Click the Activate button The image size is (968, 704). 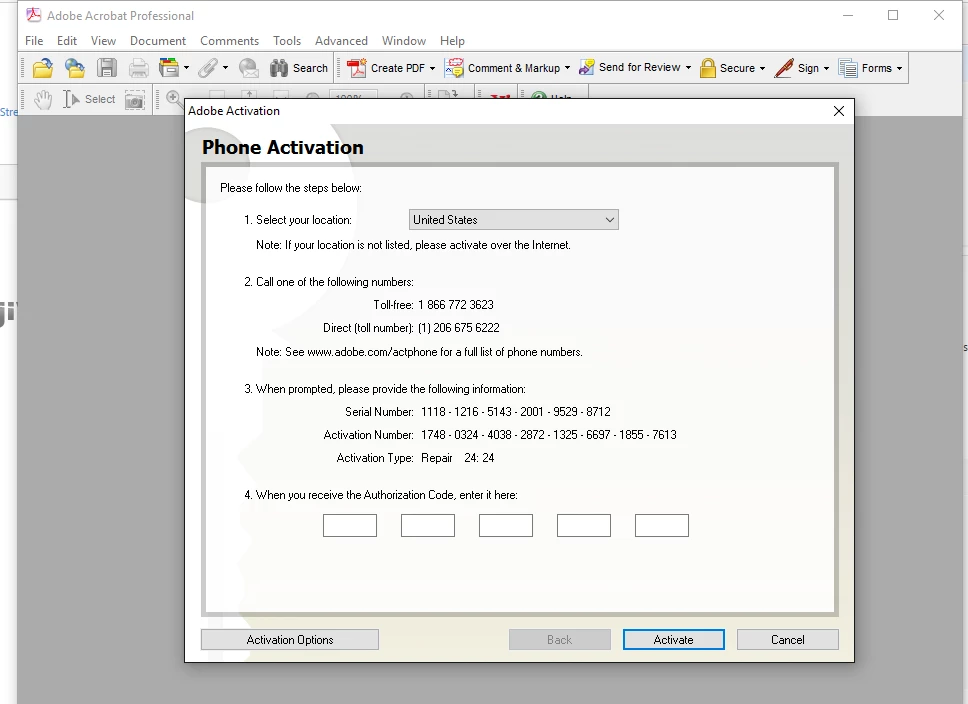click(674, 640)
